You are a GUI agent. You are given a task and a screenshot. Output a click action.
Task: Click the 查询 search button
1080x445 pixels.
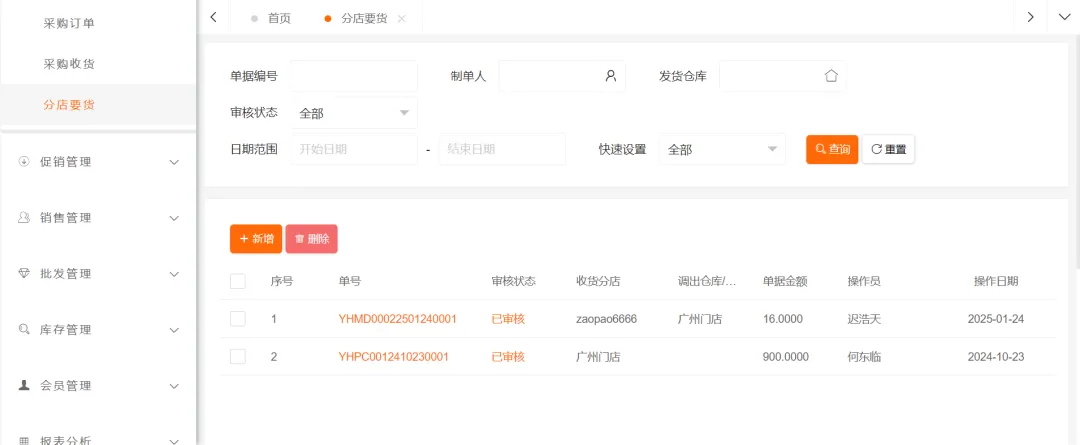coord(832,149)
